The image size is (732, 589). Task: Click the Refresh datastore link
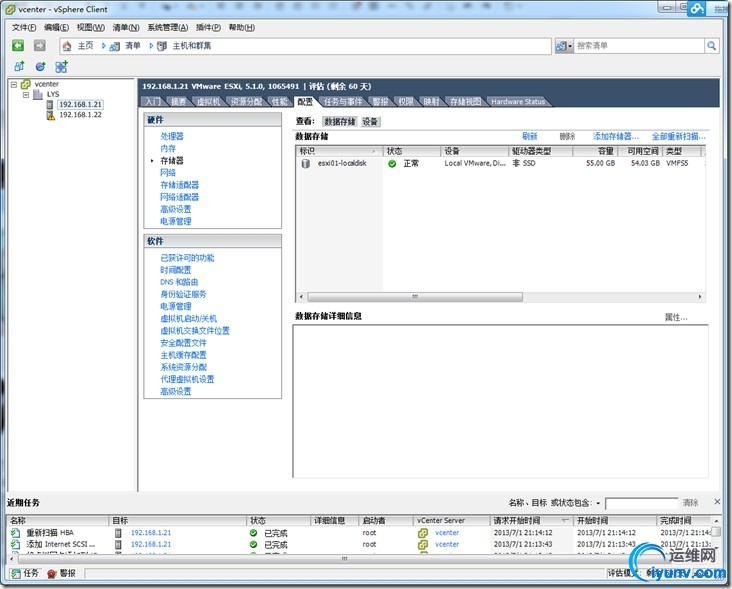(529, 136)
